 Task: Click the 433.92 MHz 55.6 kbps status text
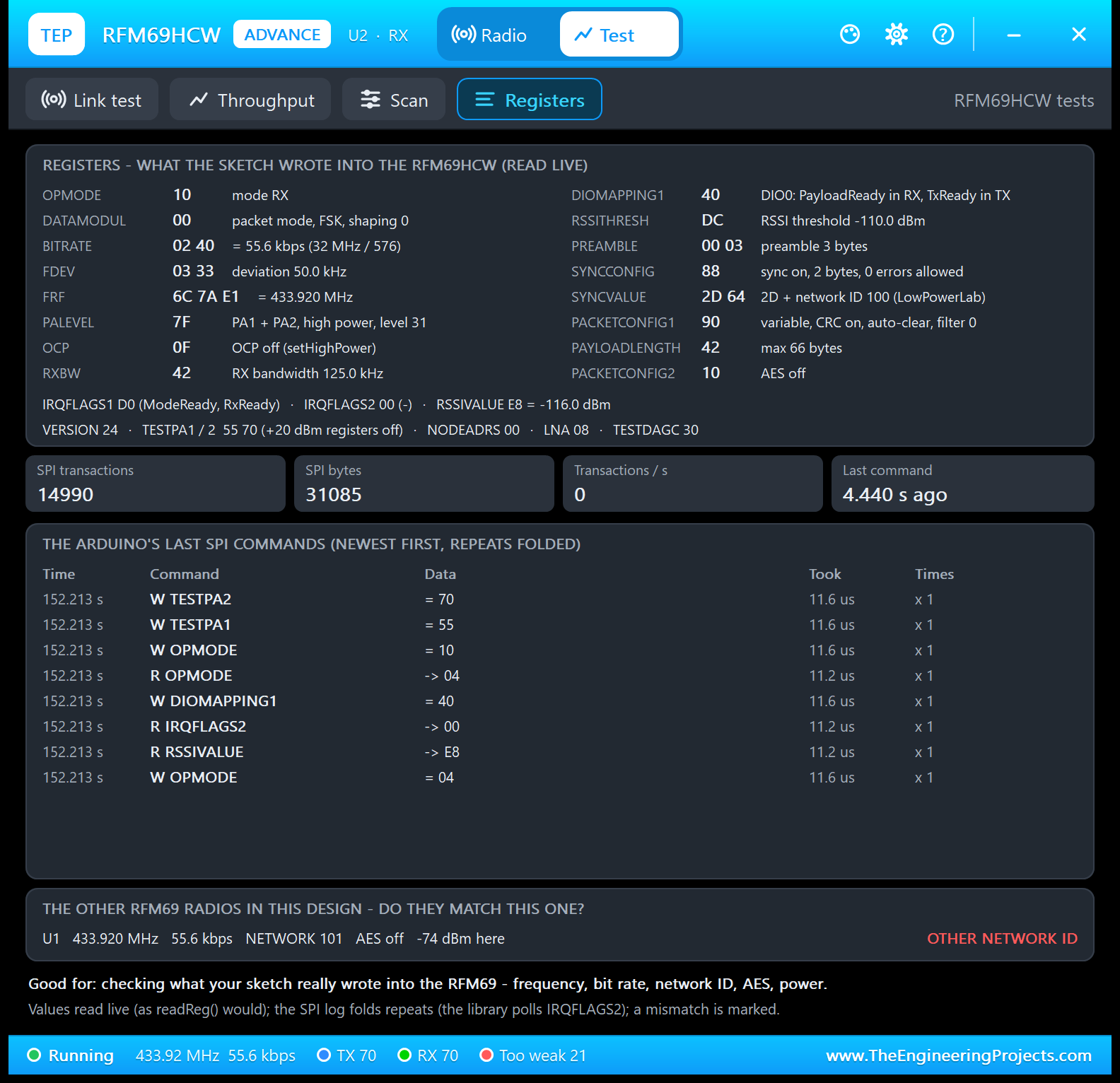(x=216, y=1055)
